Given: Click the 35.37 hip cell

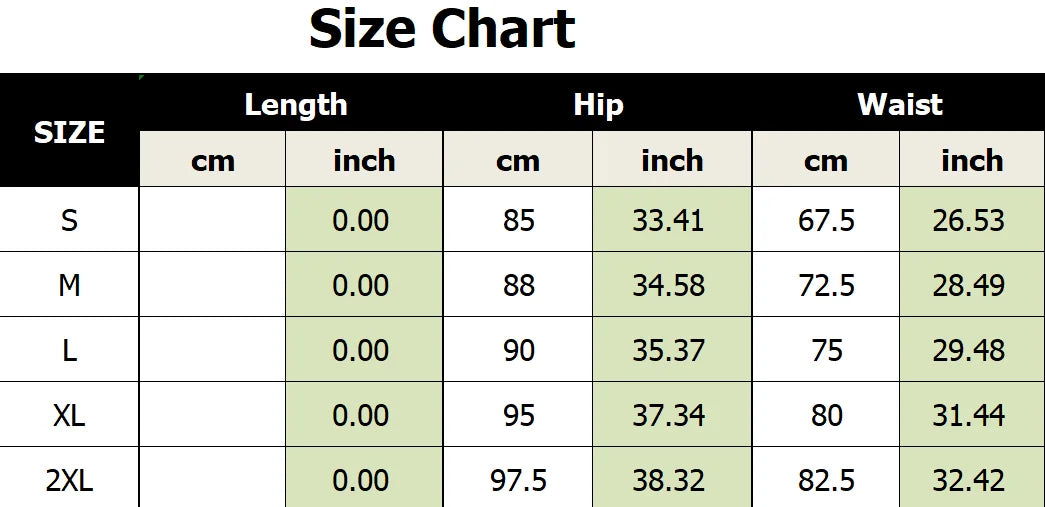Looking at the screenshot, I should pos(668,350).
